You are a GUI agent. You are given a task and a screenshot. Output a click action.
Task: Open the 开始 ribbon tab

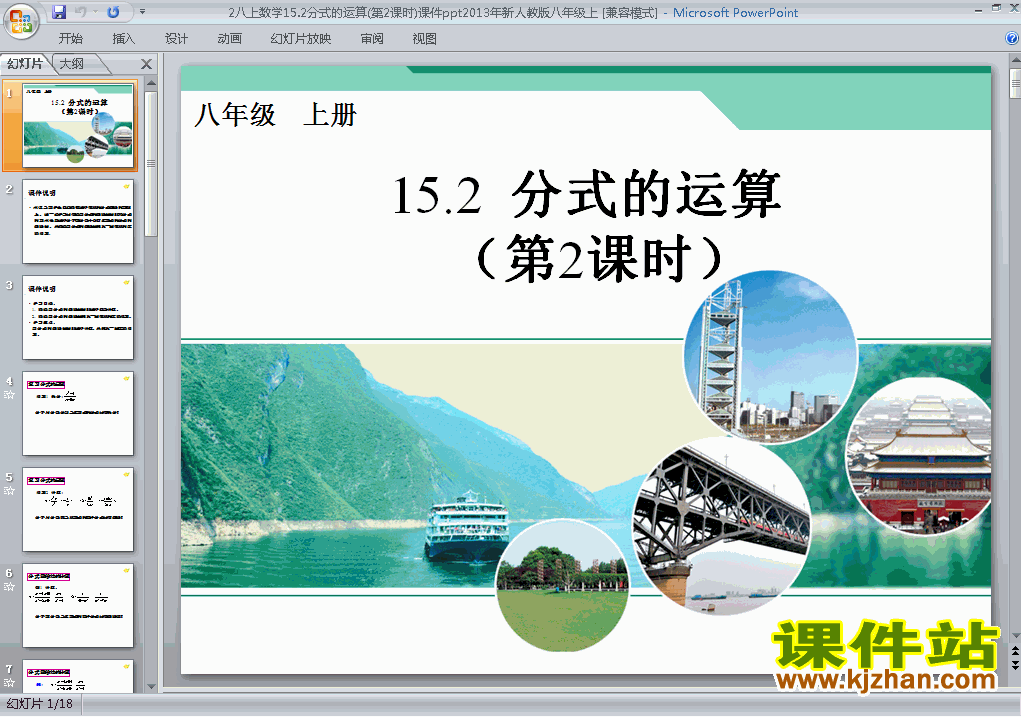pyautogui.click(x=70, y=39)
